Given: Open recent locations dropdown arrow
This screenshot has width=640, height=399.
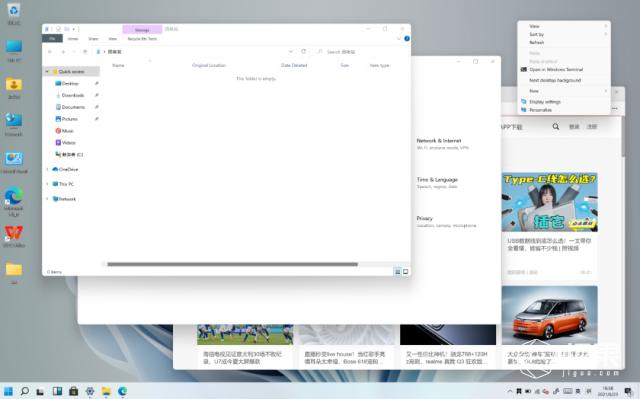Looking at the screenshot, I should click(x=74, y=52).
